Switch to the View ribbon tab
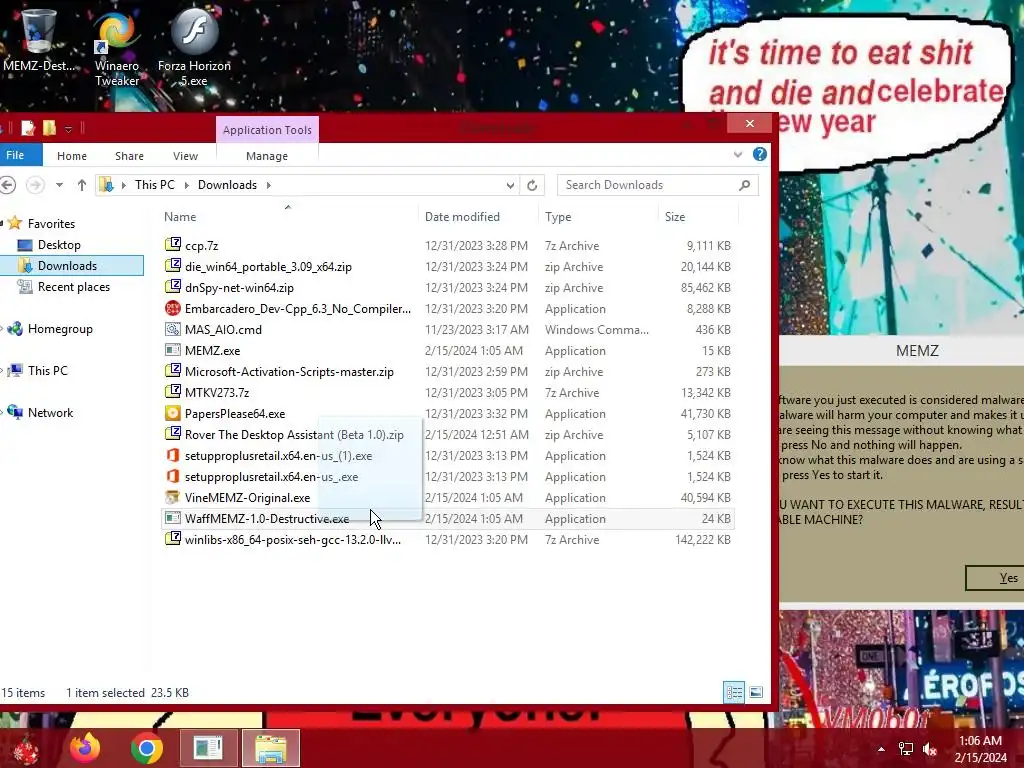The height and width of the screenshot is (768, 1024). click(x=185, y=156)
